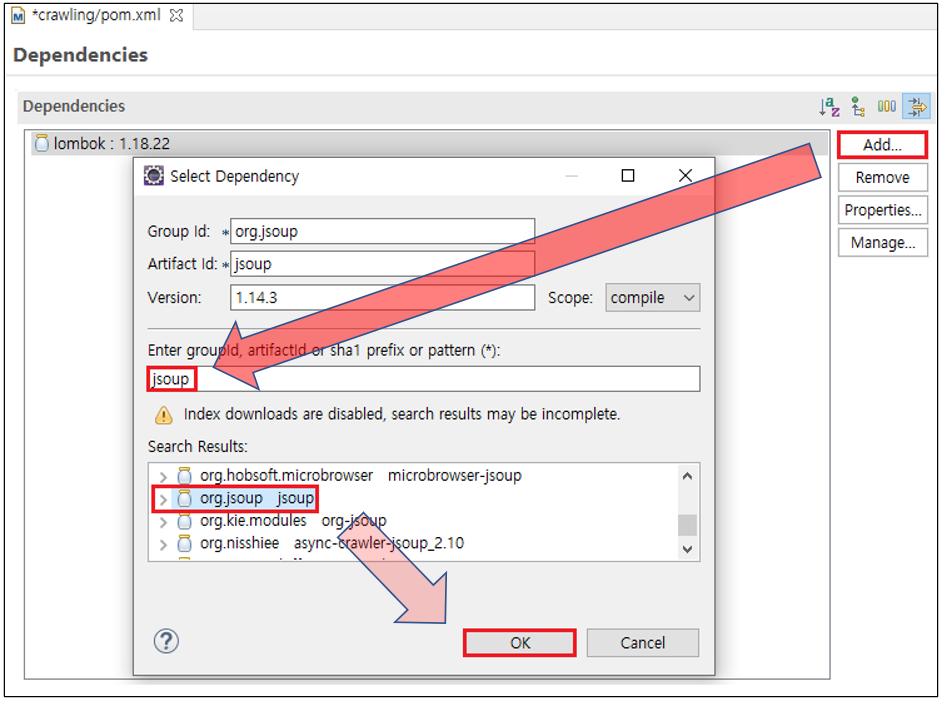Click the Add... button

pyautogui.click(x=882, y=145)
